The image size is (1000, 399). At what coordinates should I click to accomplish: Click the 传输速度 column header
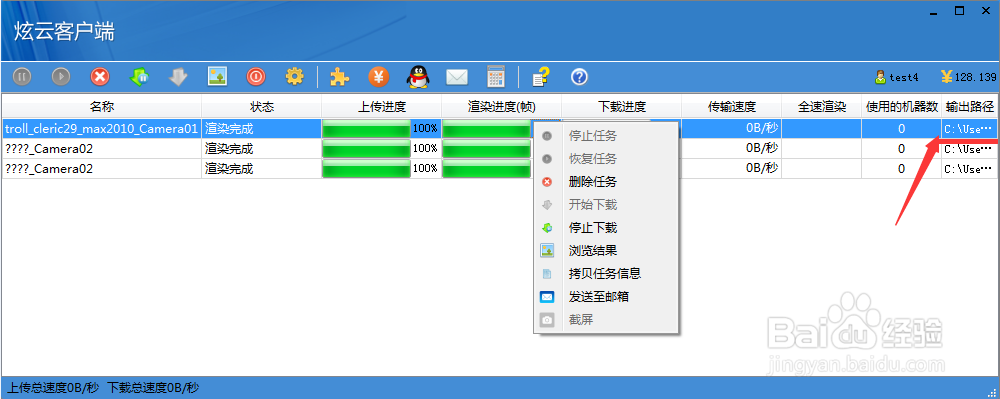732,106
